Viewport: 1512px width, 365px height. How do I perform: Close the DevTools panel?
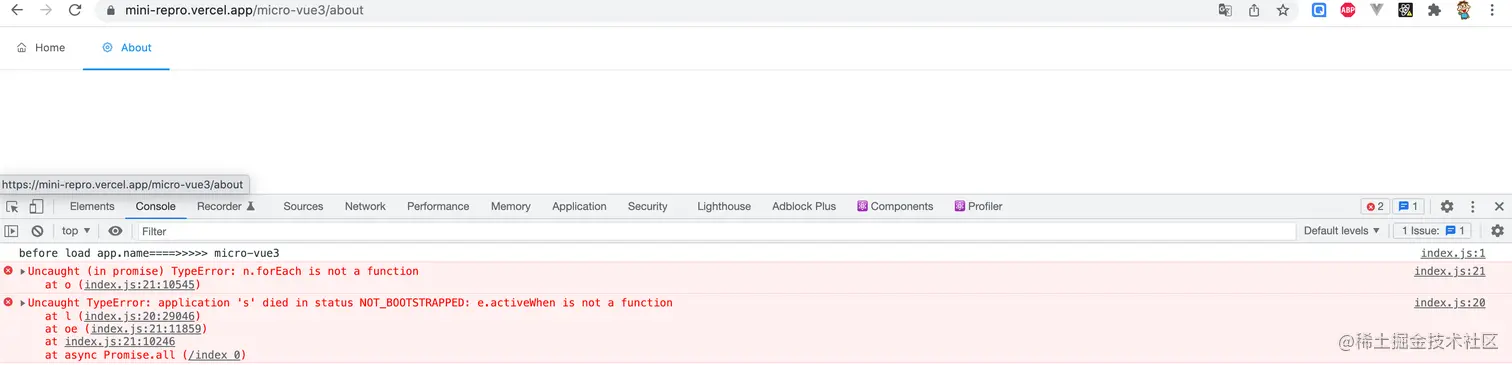(x=1499, y=206)
